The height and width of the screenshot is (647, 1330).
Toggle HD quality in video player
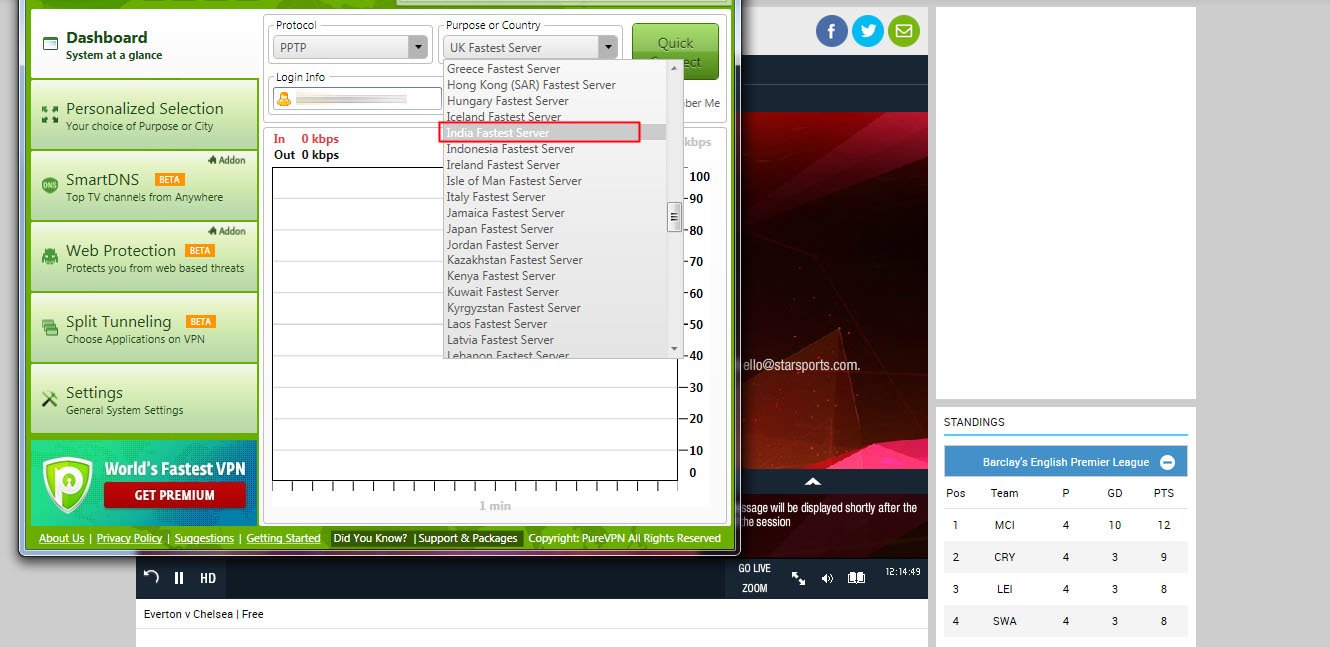point(208,578)
